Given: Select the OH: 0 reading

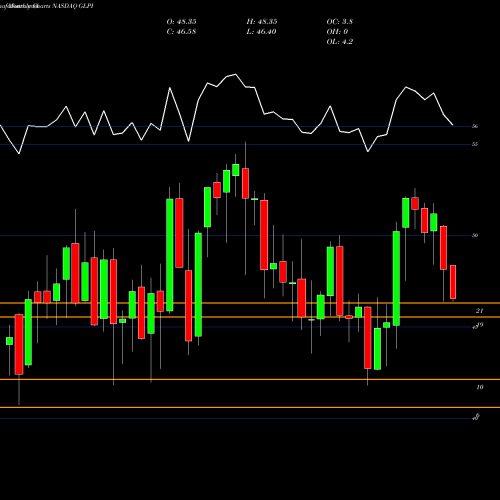Looking at the screenshot, I should click(x=337, y=32).
